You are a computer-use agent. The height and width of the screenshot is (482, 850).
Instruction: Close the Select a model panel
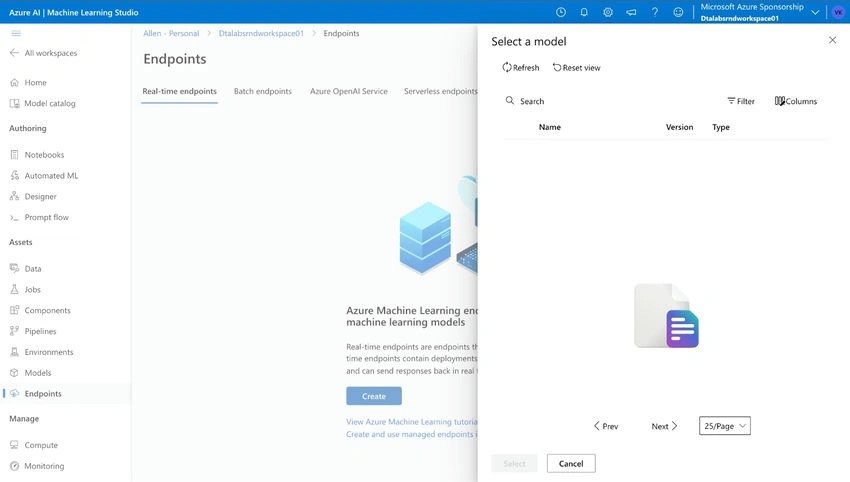click(832, 40)
